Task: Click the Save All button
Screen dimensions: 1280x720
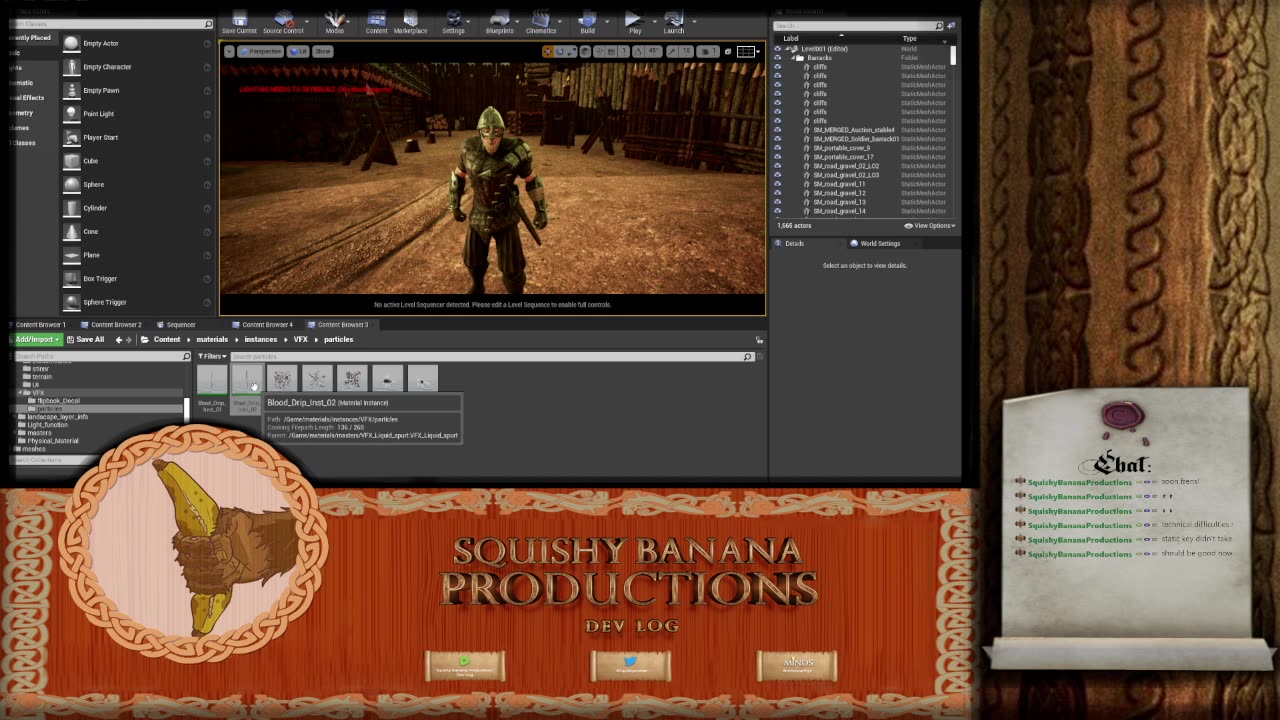Action: click(x=85, y=340)
